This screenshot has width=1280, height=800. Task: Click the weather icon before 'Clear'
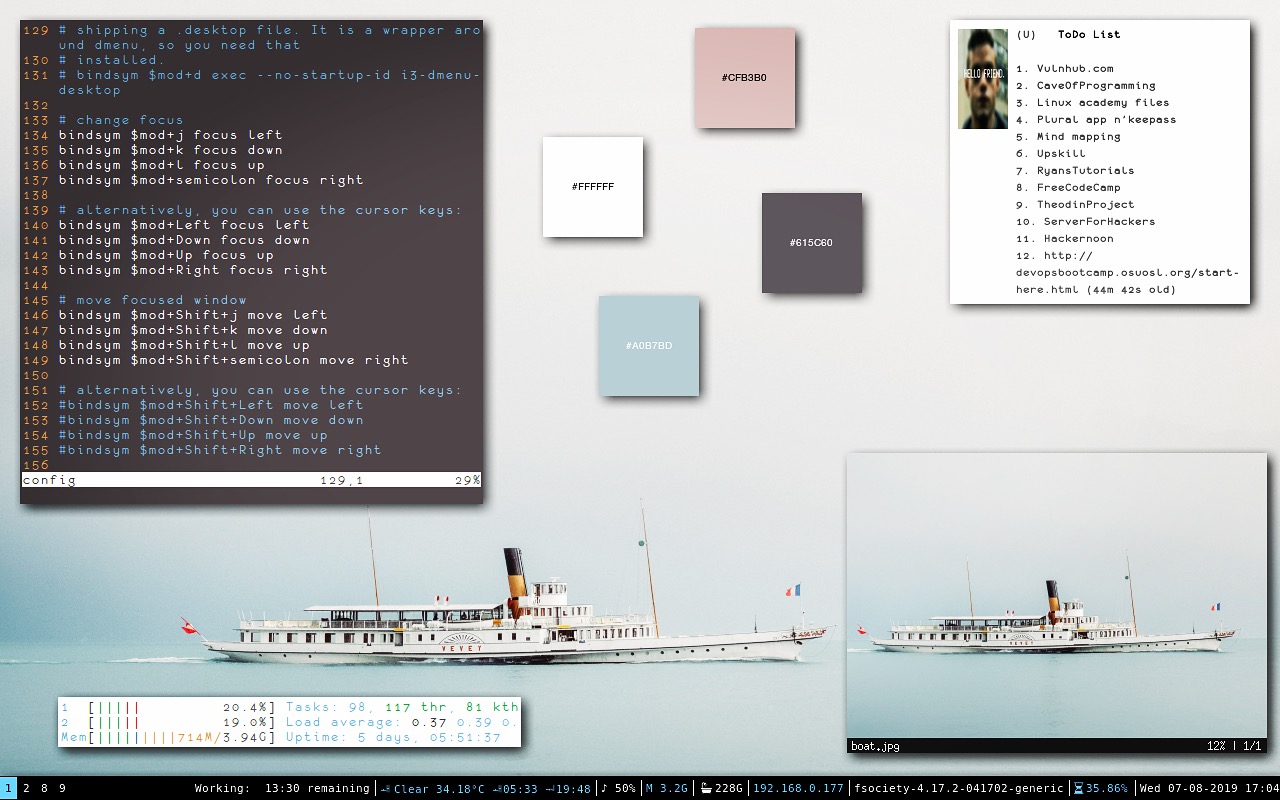(386, 788)
